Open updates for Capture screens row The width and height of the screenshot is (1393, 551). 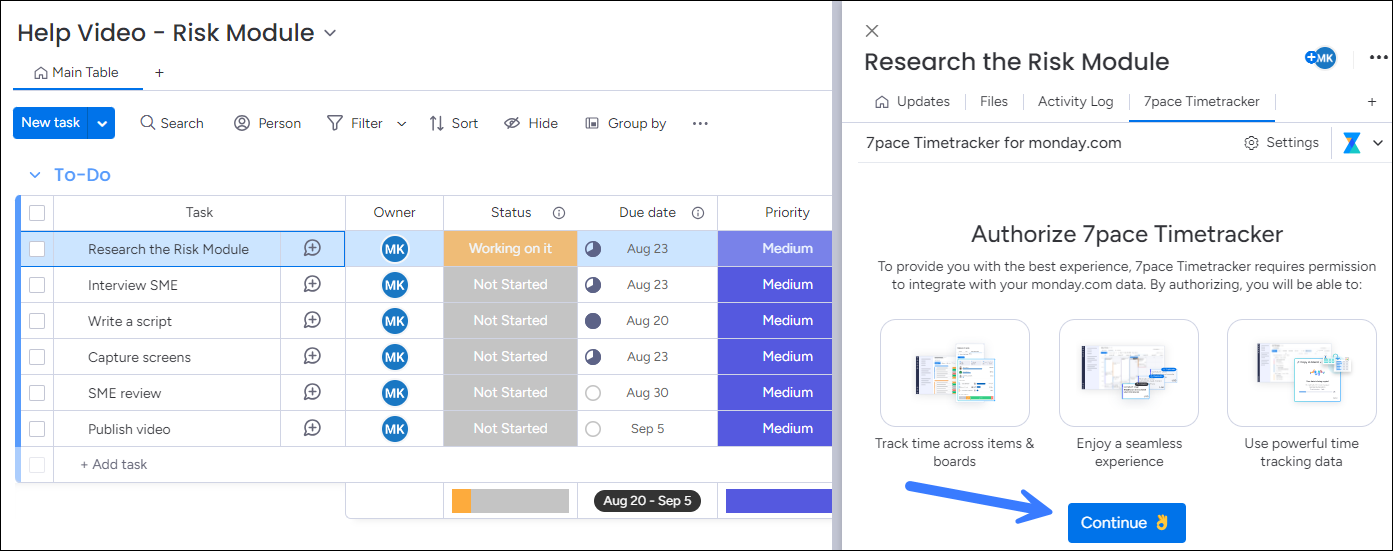click(x=312, y=356)
